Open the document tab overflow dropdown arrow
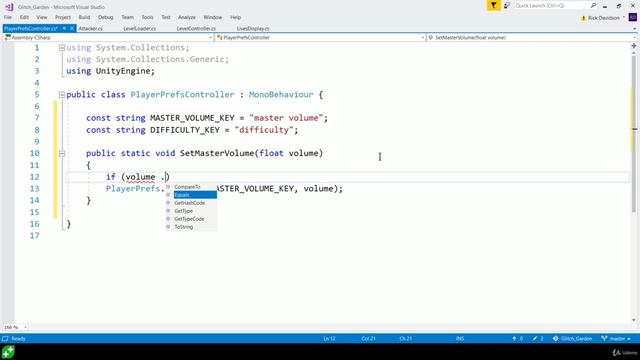Screen dimensions: 640x360 tap(634, 29)
